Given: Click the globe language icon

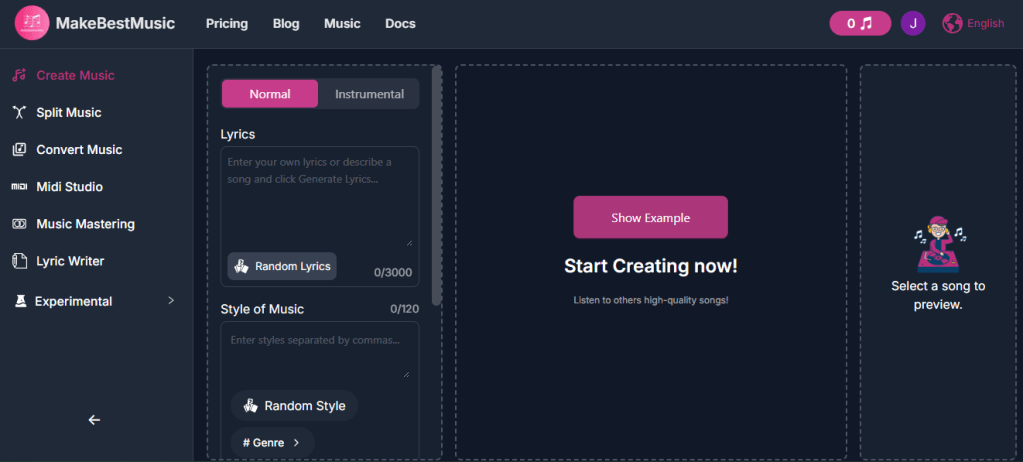Looking at the screenshot, I should point(952,23).
